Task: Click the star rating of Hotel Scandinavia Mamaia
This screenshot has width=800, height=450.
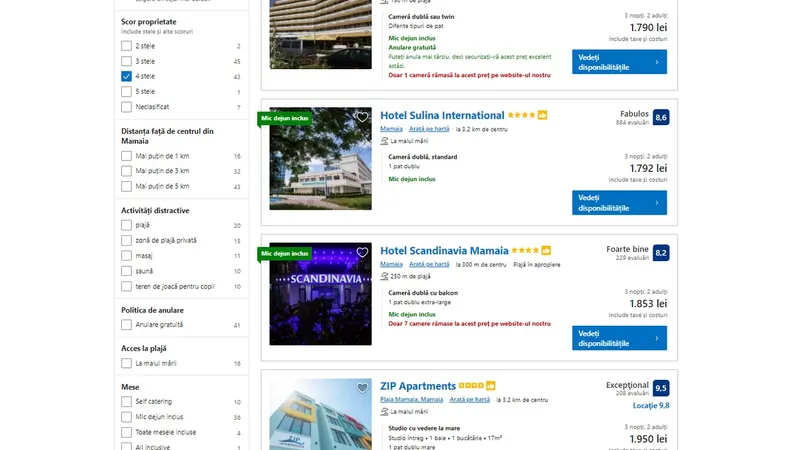Action: click(525, 251)
